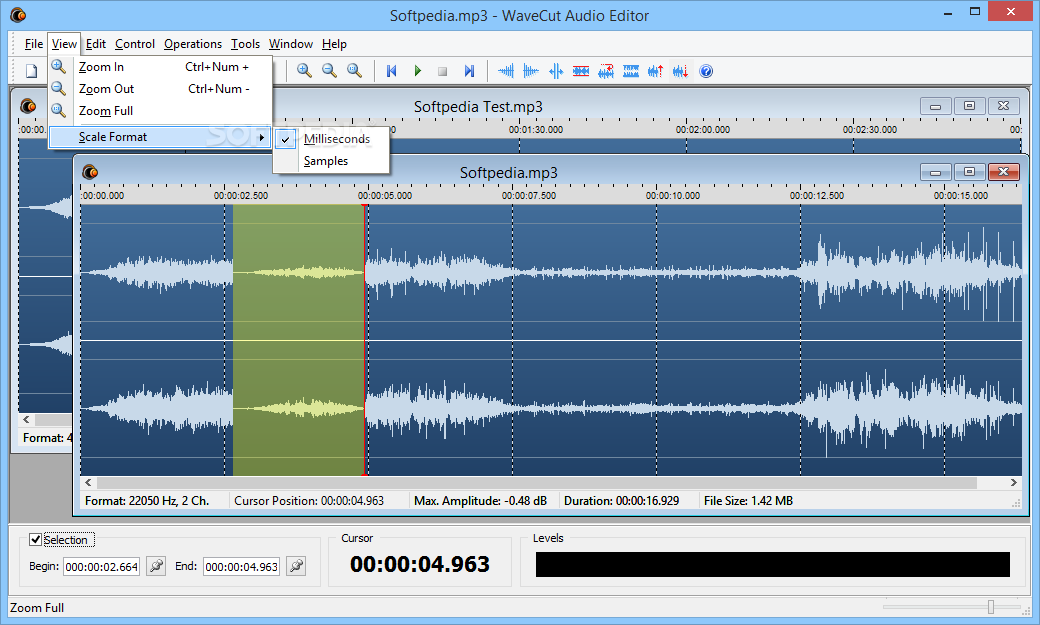Screen dimensions: 1040x625
Task: Click the flat-top waveform toolbar icon
Action: click(631, 71)
